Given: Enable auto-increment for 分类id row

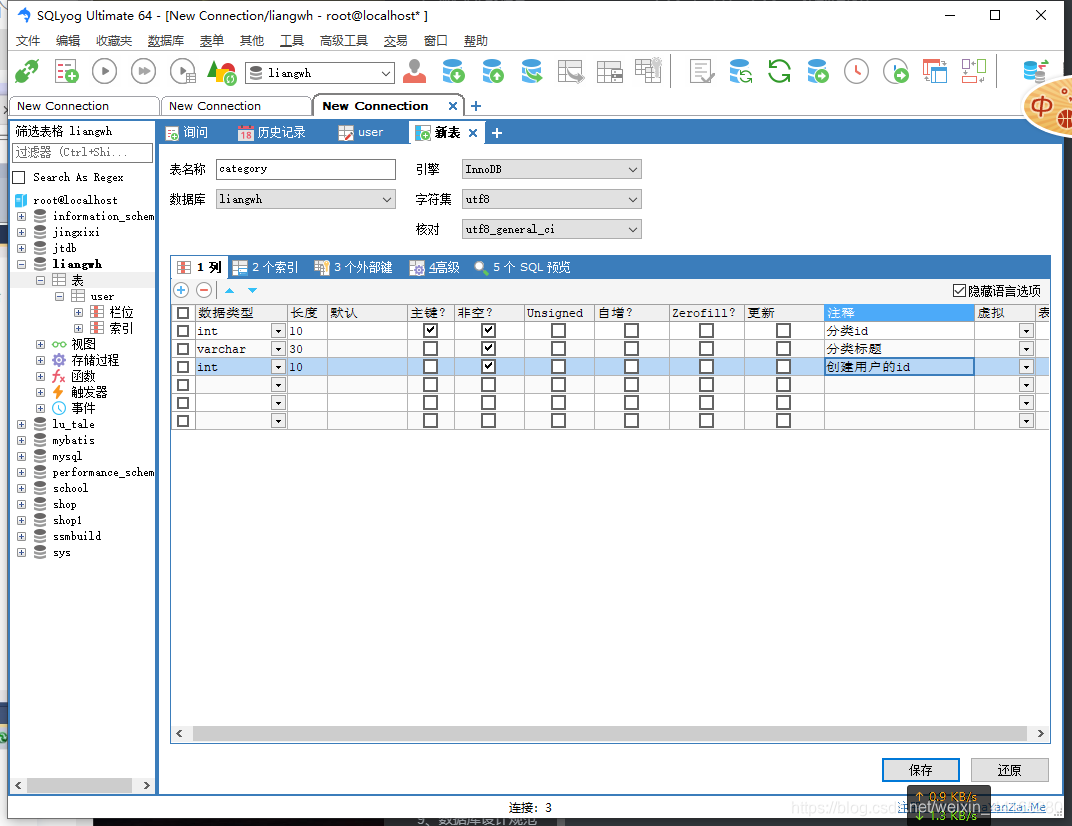Looking at the screenshot, I should [631, 330].
